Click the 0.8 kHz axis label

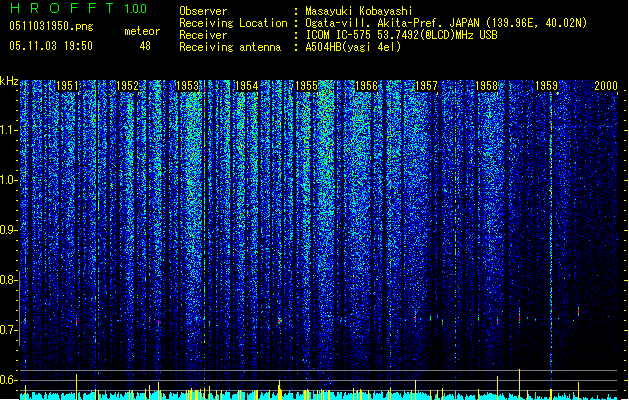(x=8, y=280)
